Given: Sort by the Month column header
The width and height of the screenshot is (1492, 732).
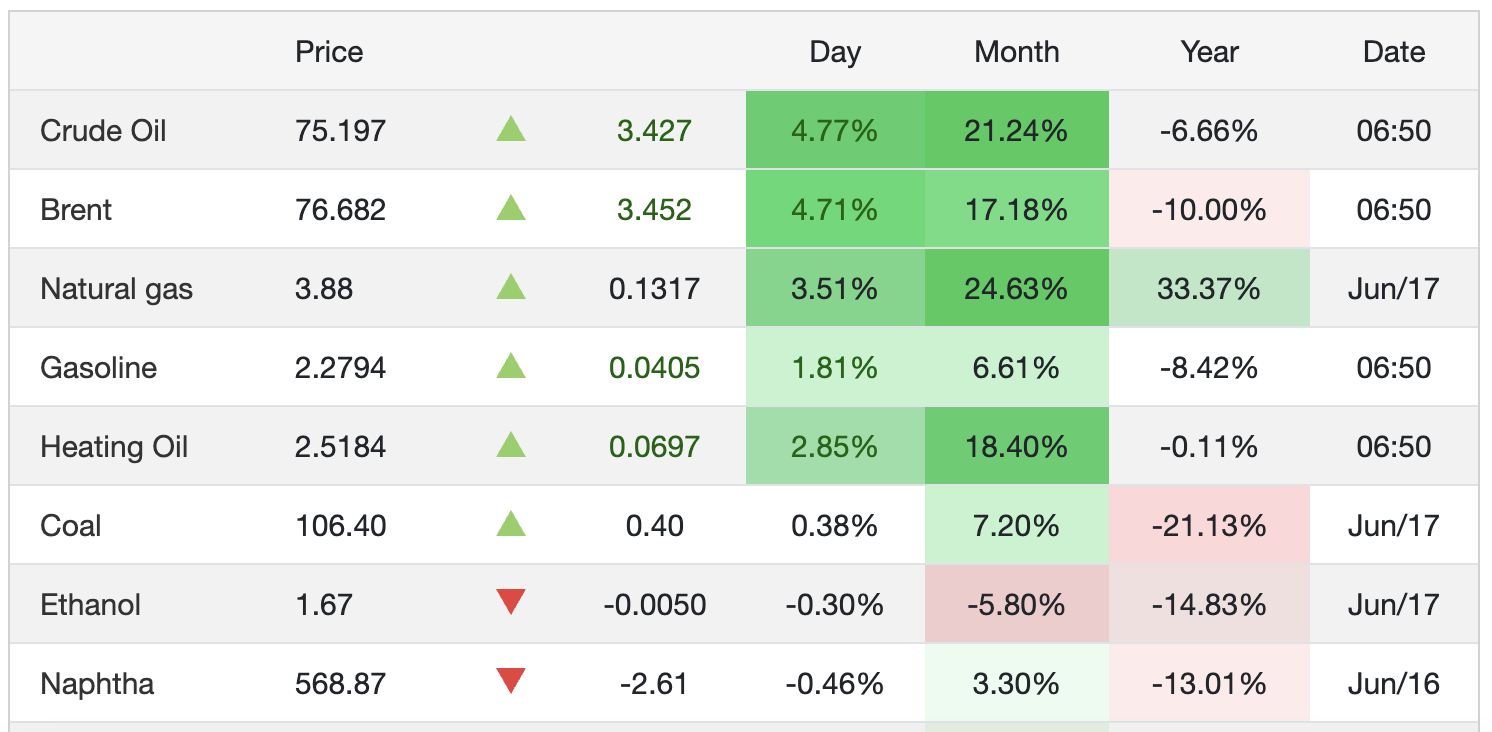Looking at the screenshot, I should pyautogui.click(x=1017, y=52).
